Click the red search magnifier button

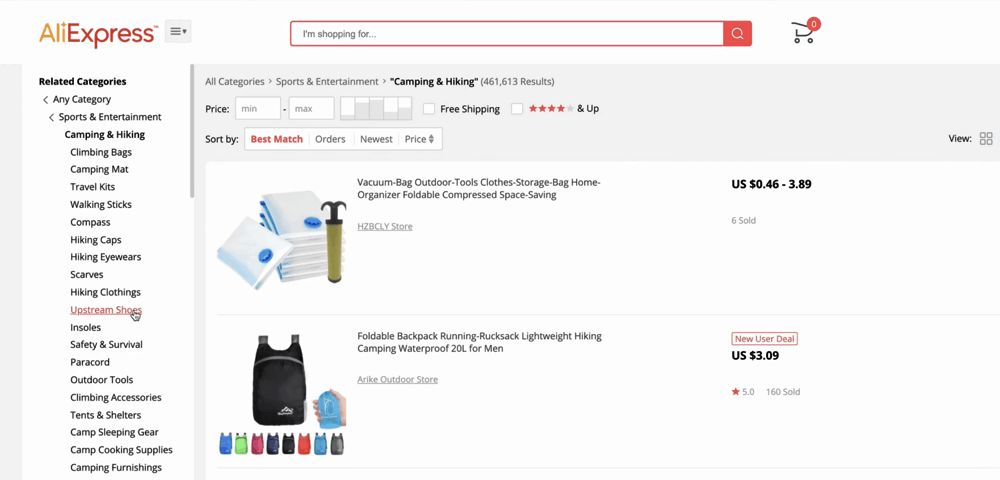[737, 34]
